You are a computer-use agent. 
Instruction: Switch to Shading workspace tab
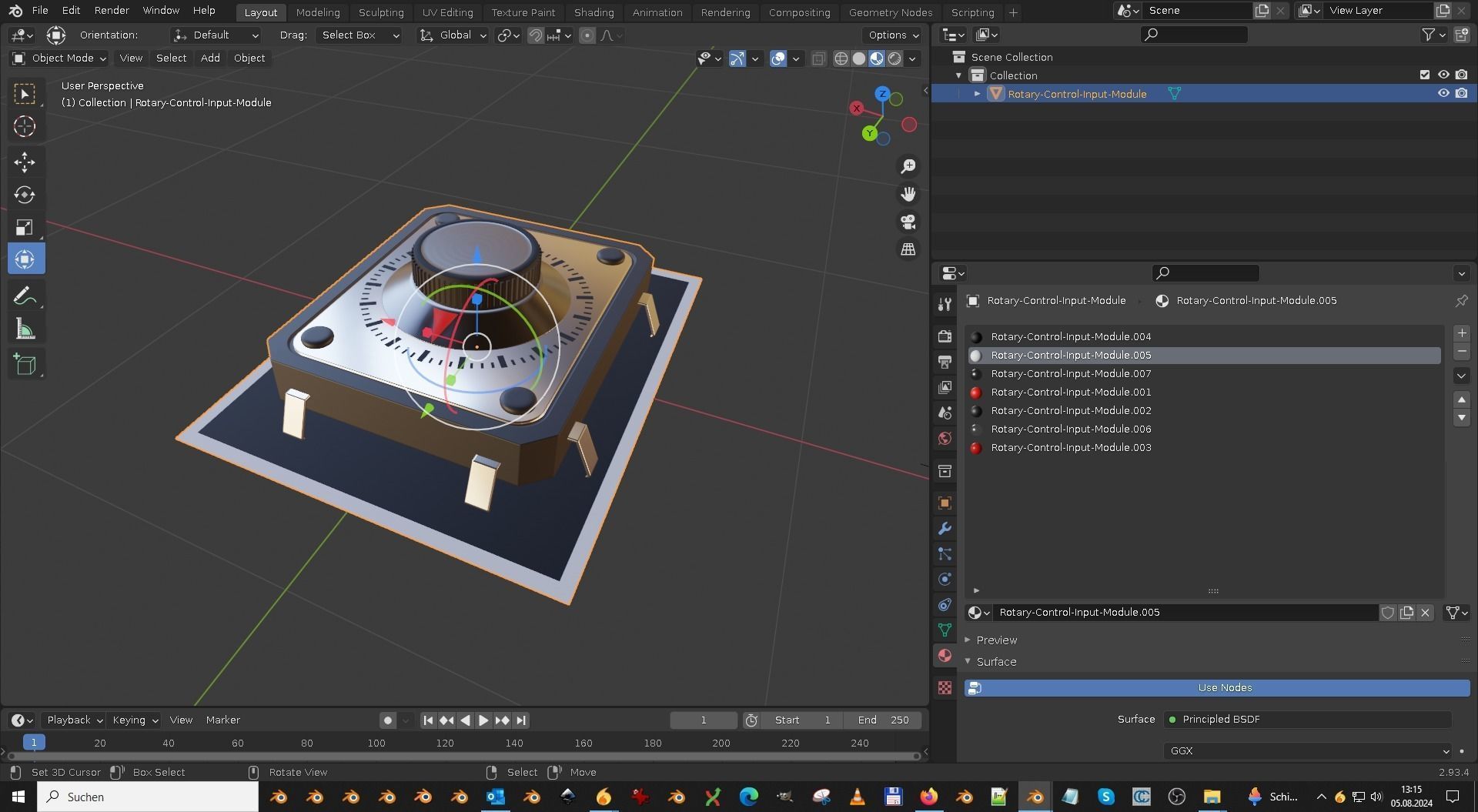click(594, 12)
